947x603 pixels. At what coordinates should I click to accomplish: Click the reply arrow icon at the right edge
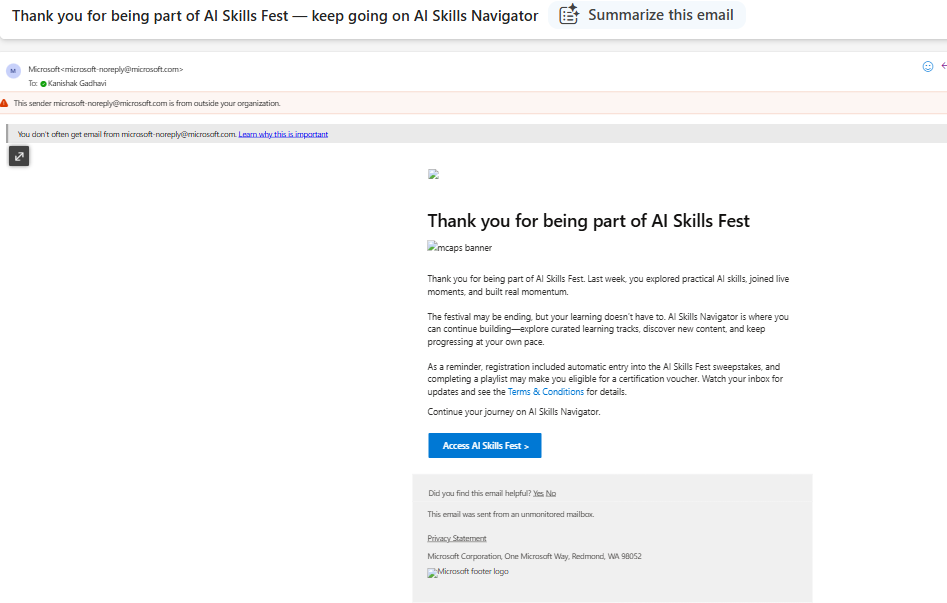[943, 66]
